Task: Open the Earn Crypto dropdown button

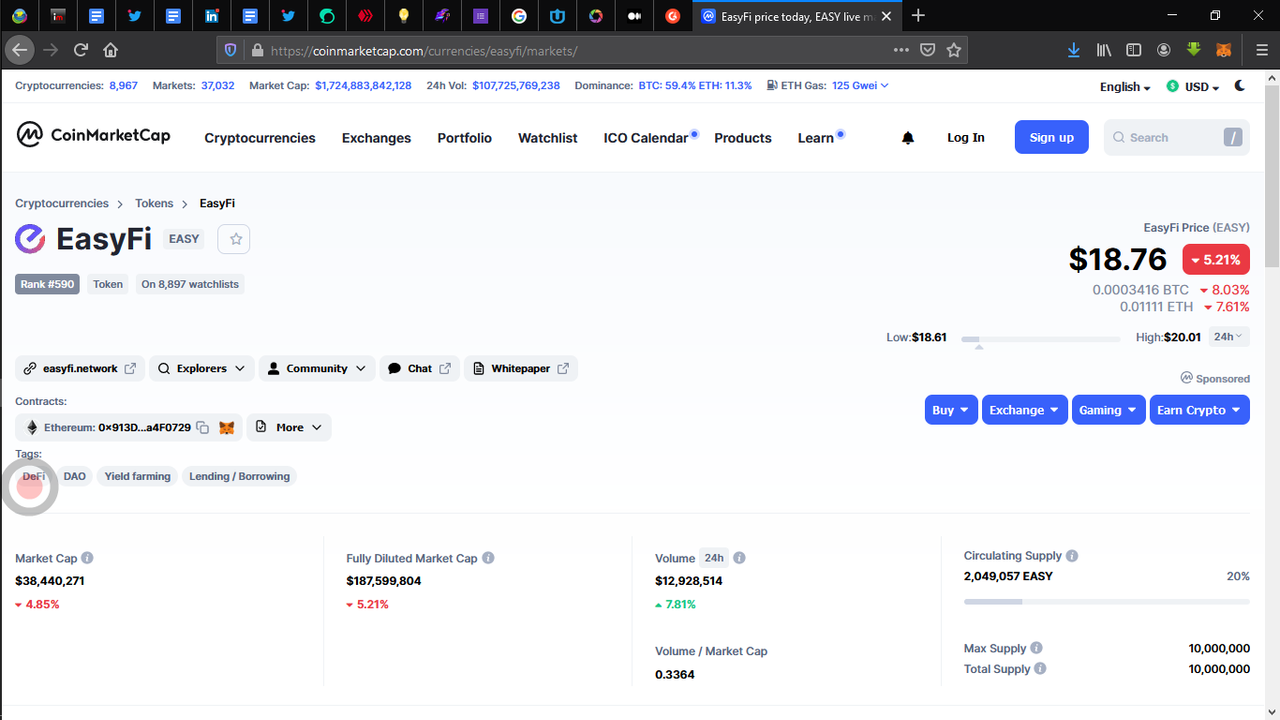Action: (1199, 410)
